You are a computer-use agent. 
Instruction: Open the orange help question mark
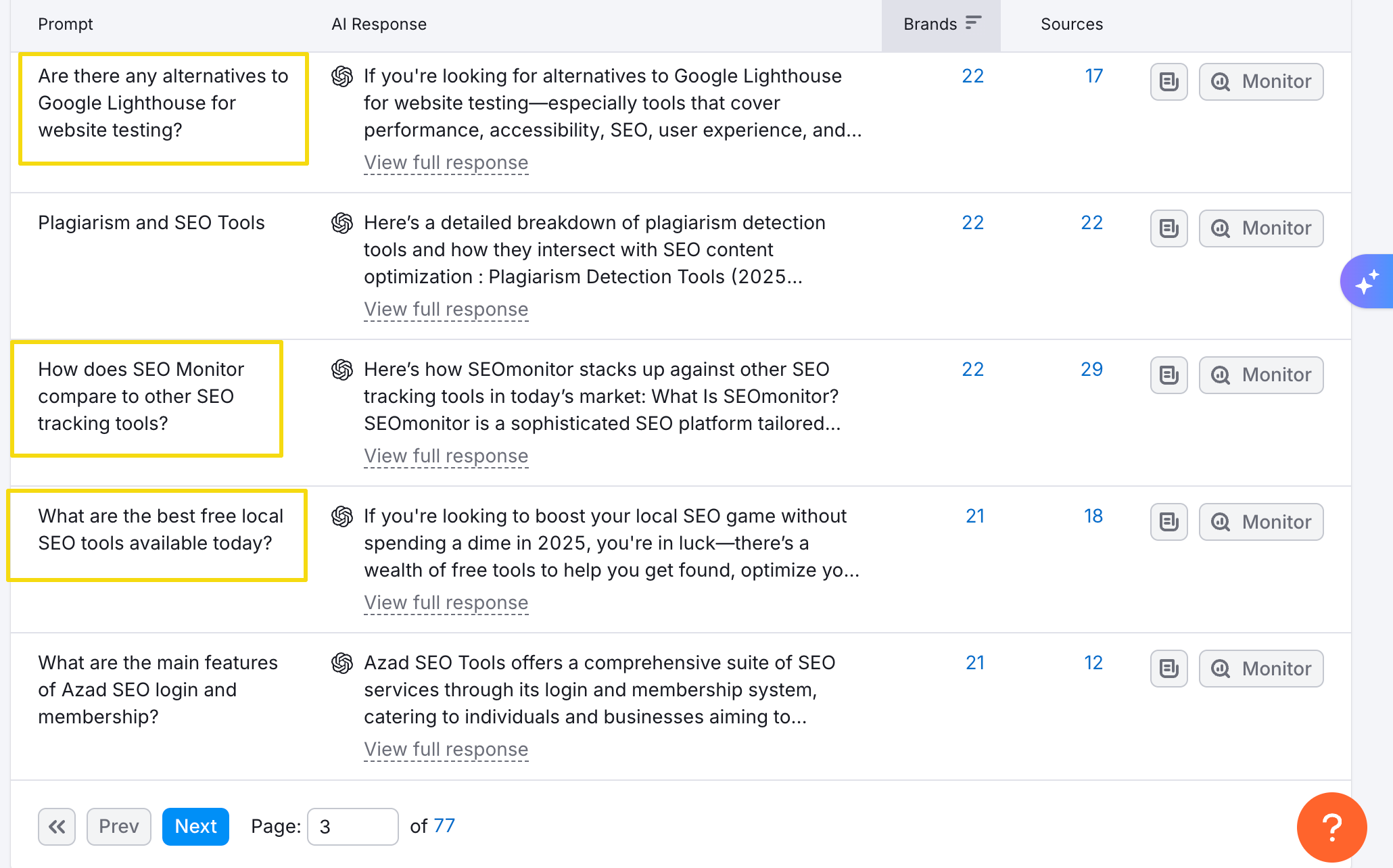(1331, 827)
